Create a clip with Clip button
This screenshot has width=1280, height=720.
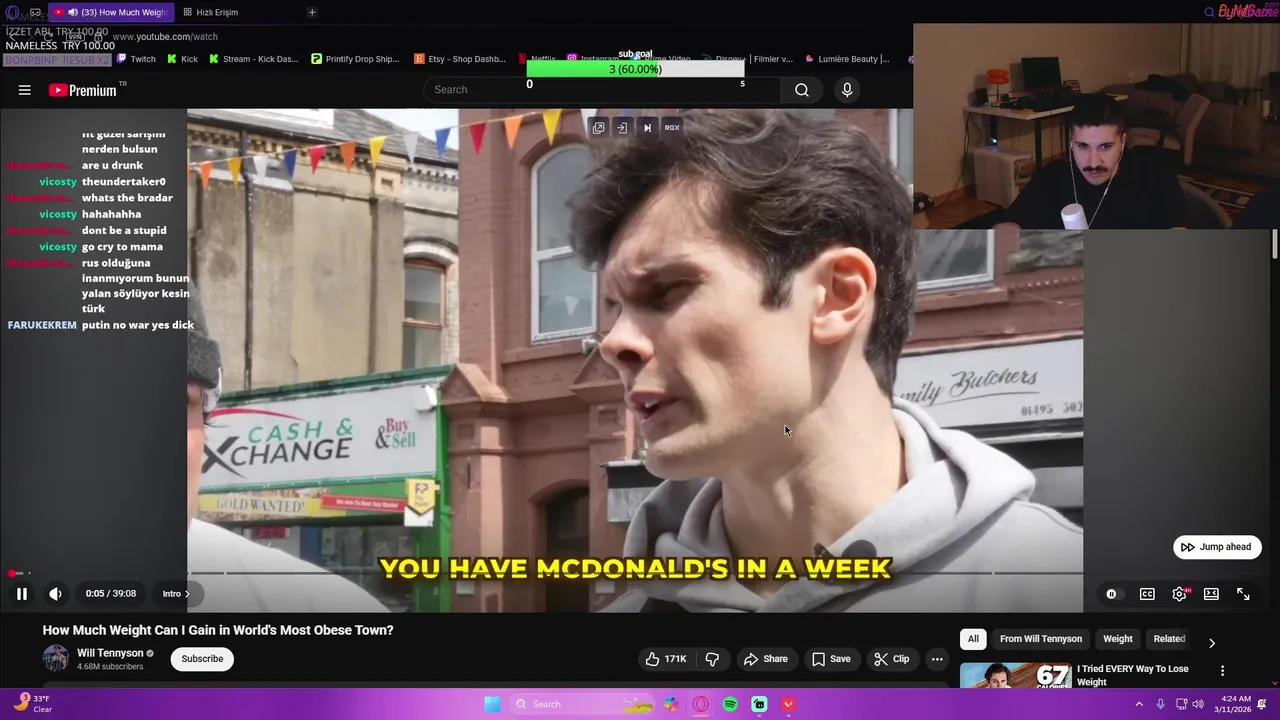(891, 659)
